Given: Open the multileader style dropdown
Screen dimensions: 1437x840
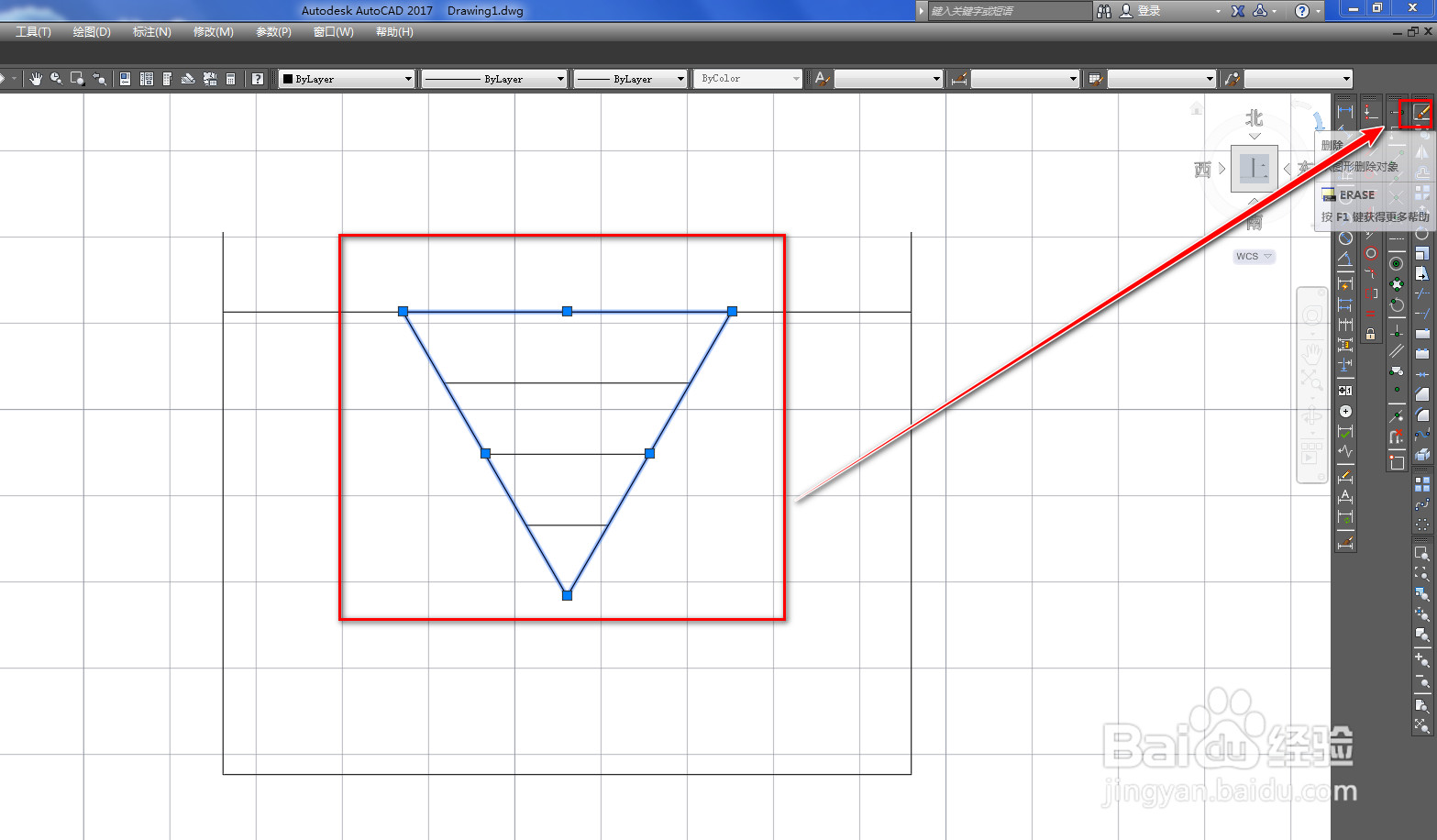Looking at the screenshot, I should pyautogui.click(x=1299, y=79).
